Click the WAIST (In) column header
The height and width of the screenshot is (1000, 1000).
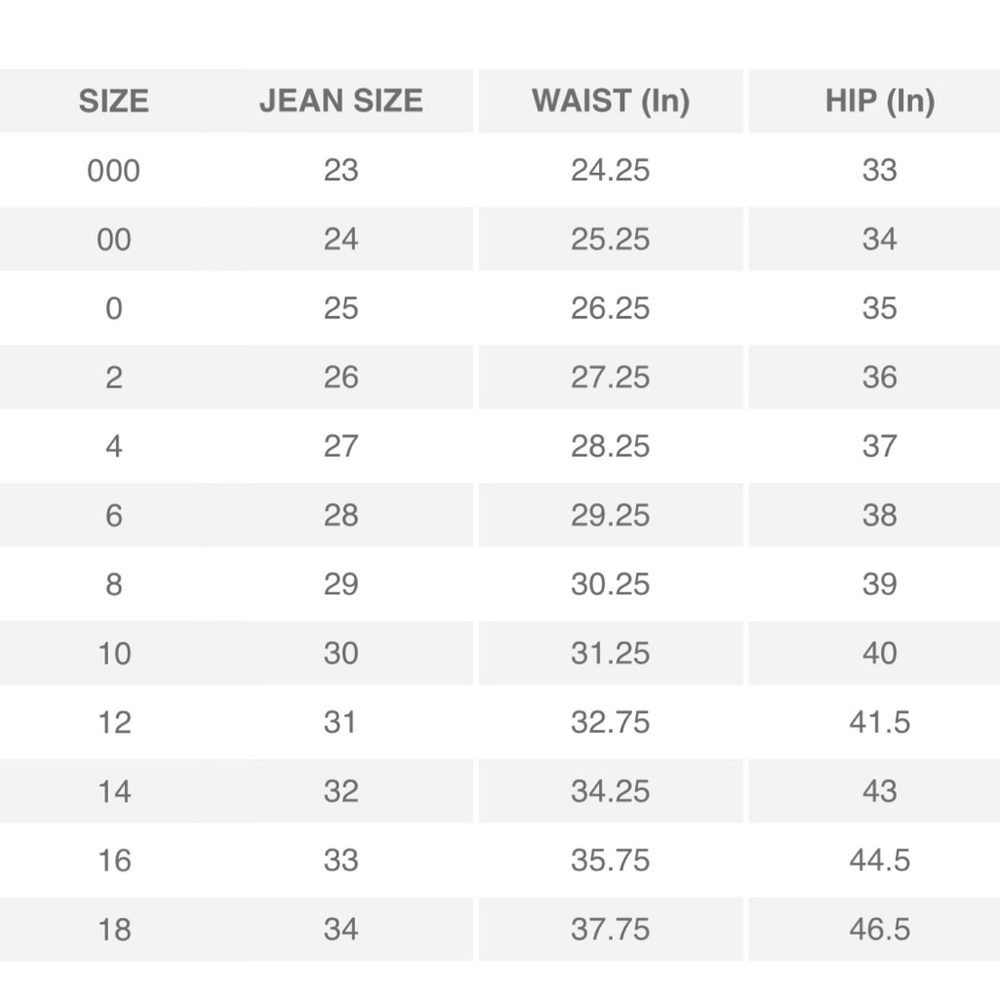[x=610, y=101]
